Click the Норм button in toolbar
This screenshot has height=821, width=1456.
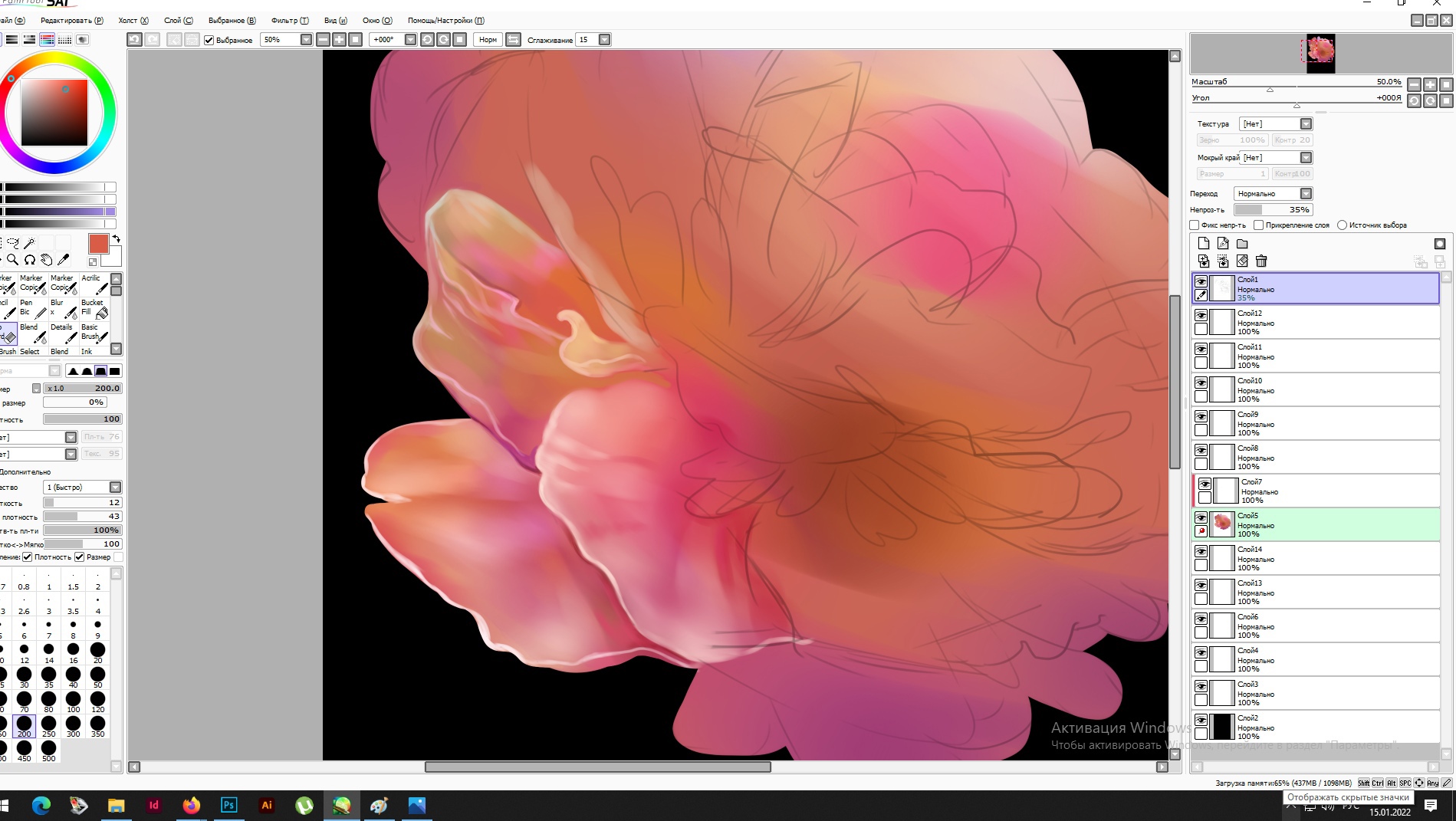click(x=488, y=40)
